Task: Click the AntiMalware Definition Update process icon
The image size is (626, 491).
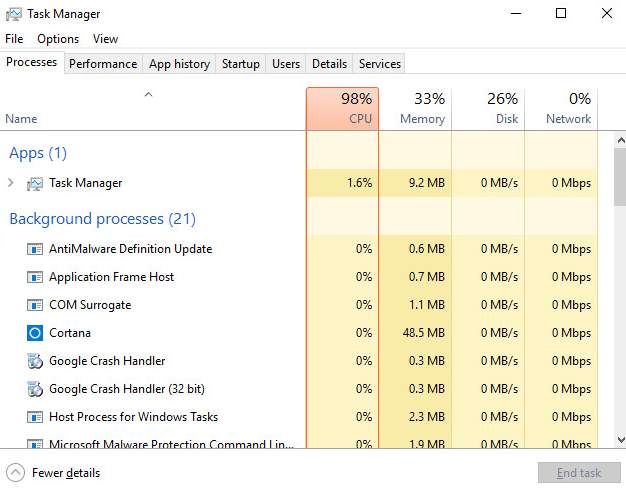Action: click(35, 249)
